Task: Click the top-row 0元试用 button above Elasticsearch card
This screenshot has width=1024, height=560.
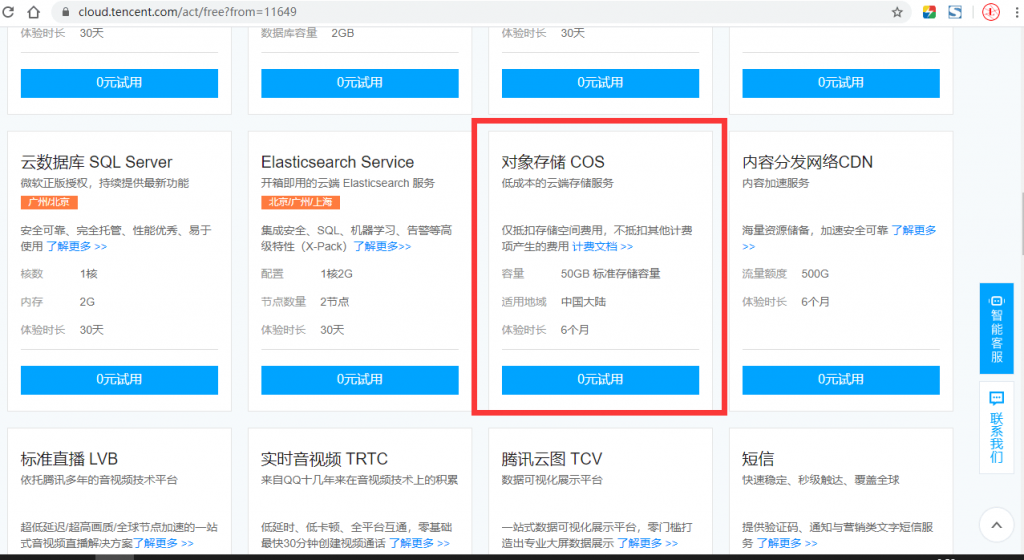Action: 360,83
